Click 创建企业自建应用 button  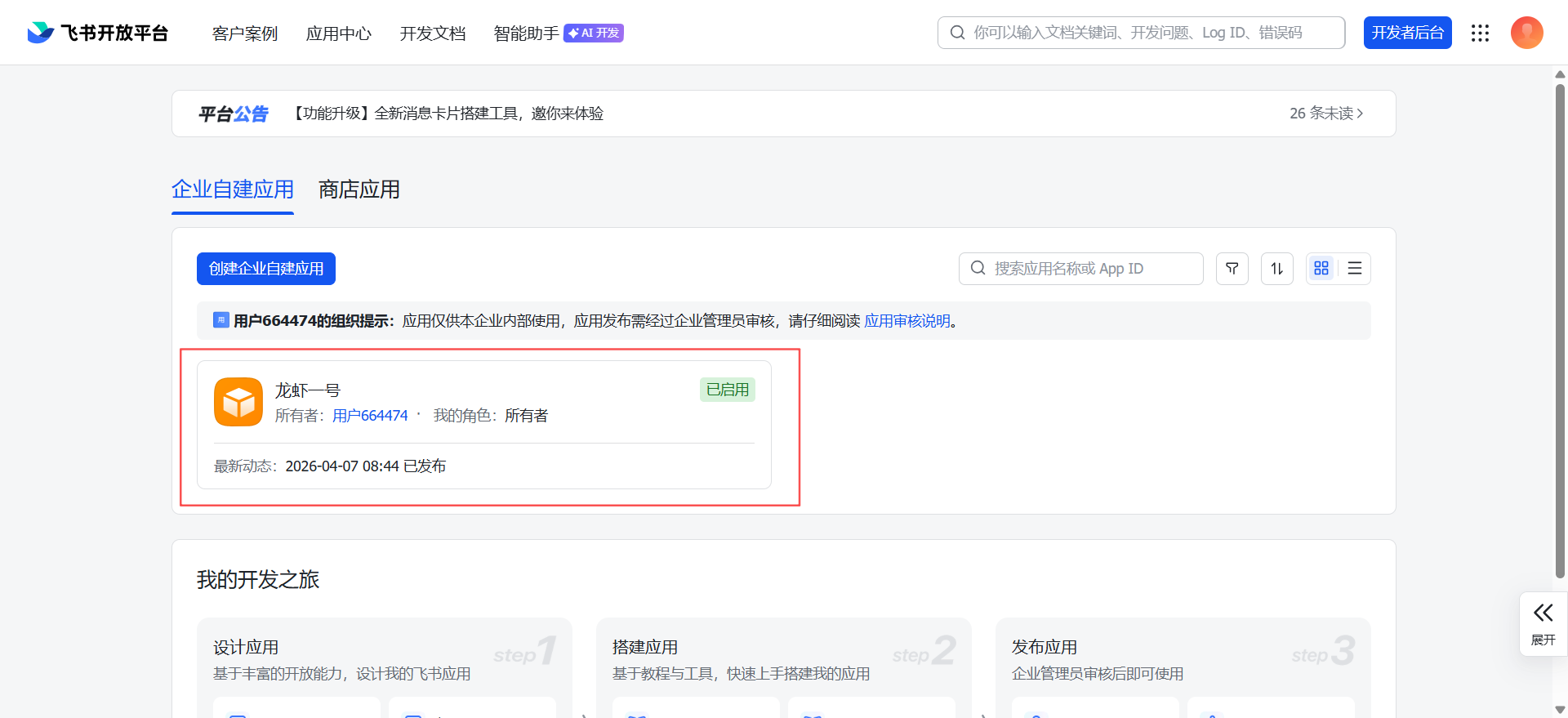[x=266, y=269]
